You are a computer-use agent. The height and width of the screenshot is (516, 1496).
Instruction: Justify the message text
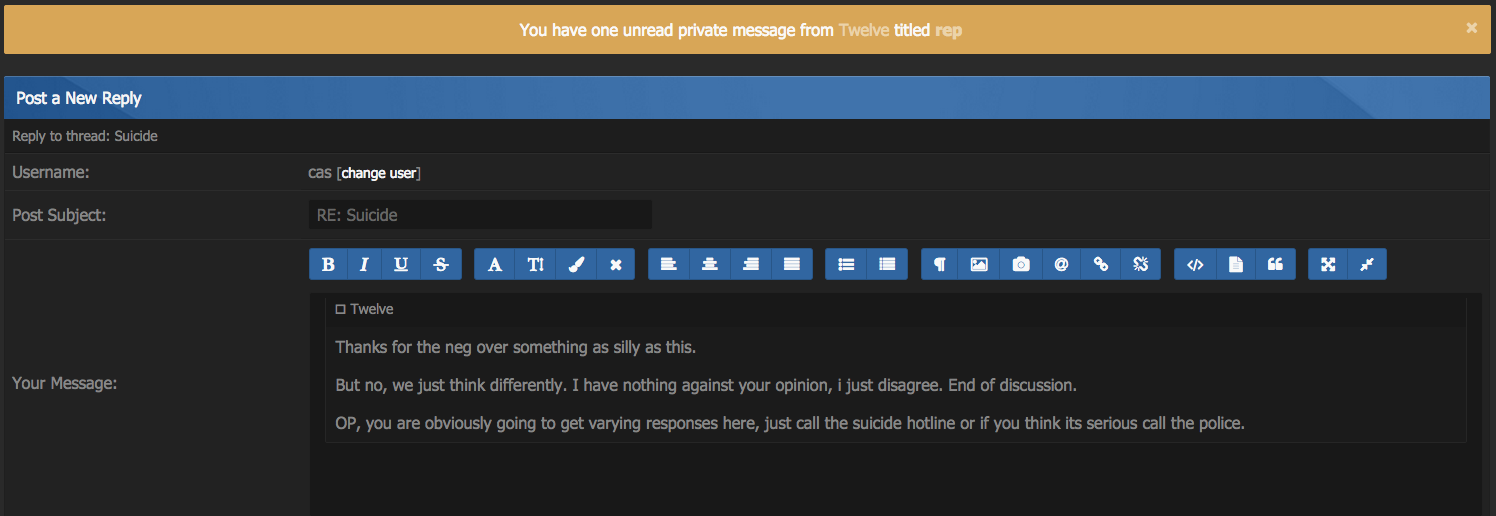[792, 264]
